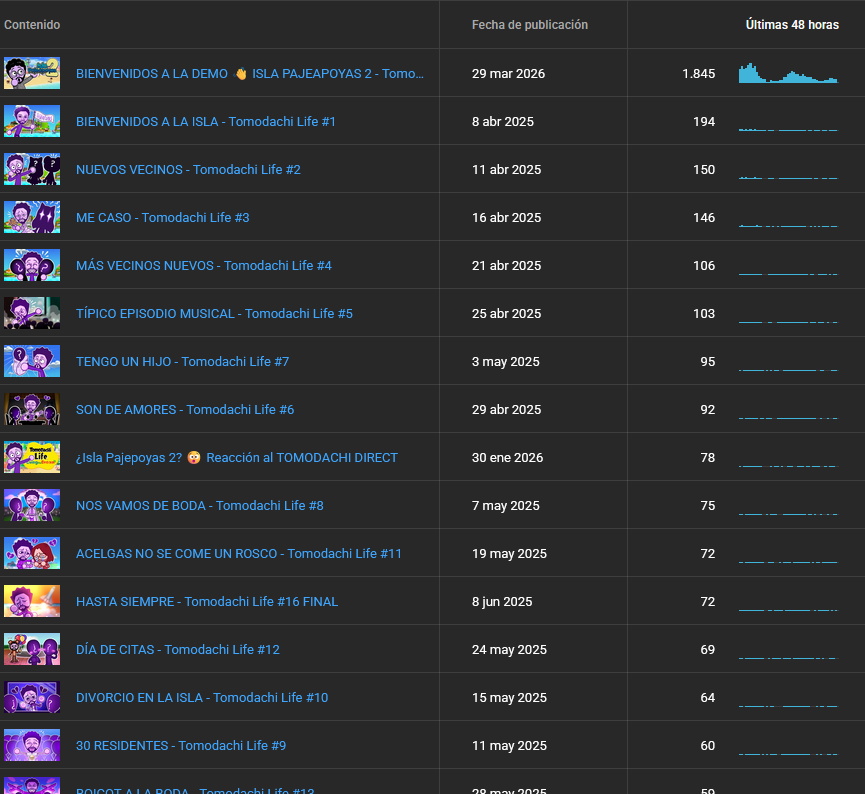This screenshot has height=794, width=865.
Task: Open ME CASO - Tomodachi Life #3
Action: tap(163, 217)
